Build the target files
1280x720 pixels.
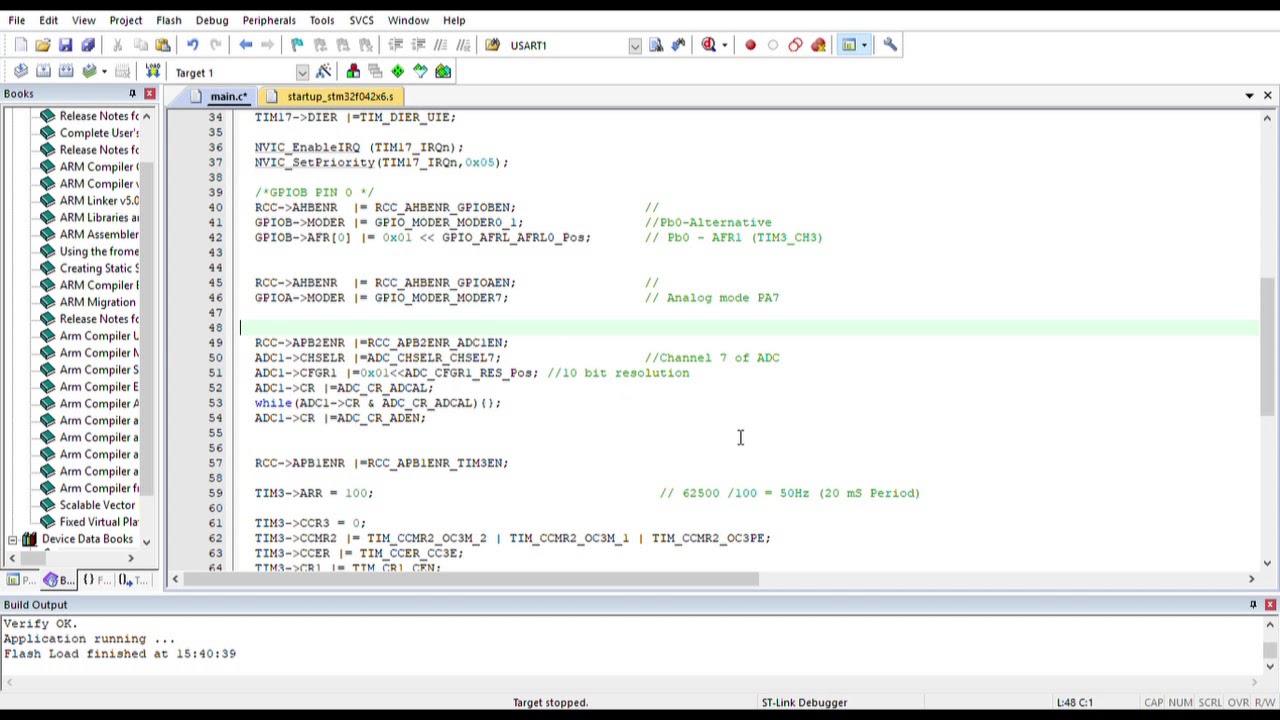click(x=43, y=71)
